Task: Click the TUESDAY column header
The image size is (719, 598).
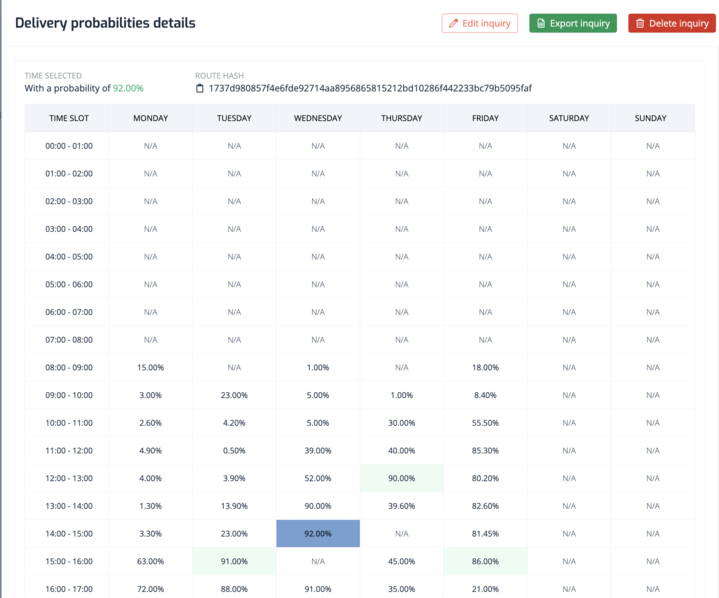Action: coord(234,118)
